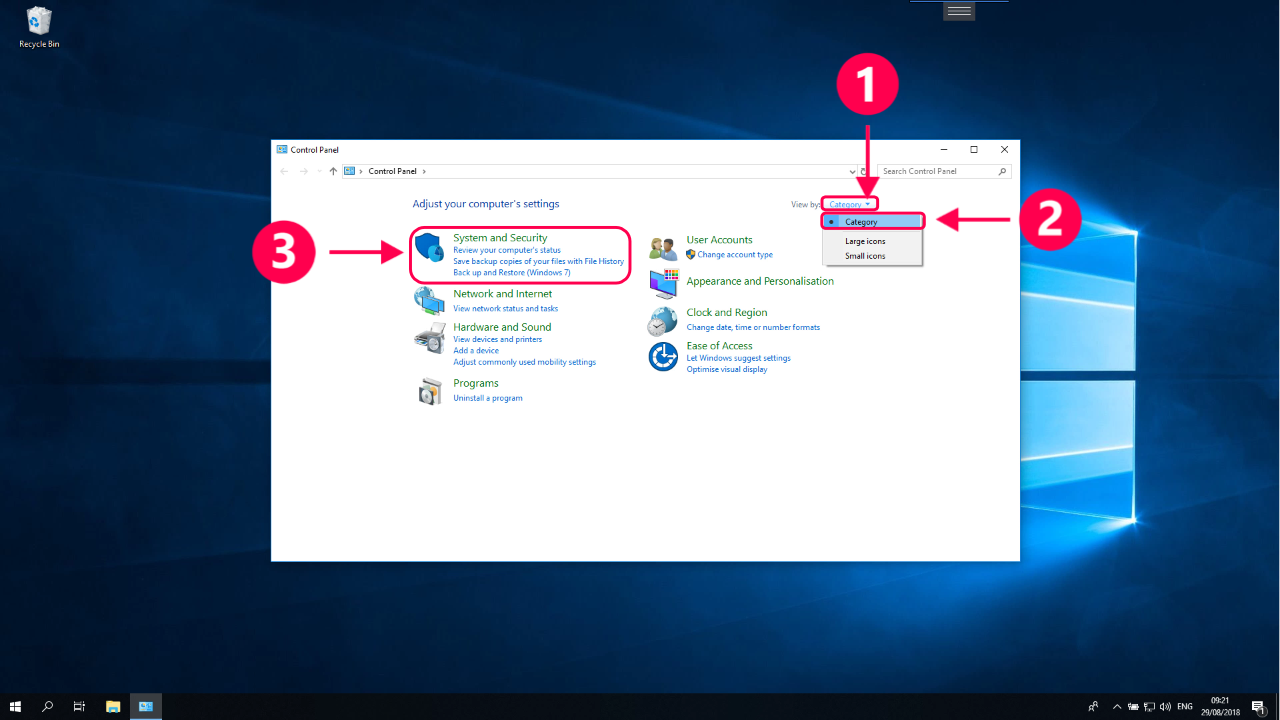The width and height of the screenshot is (1280, 720).
Task: Open Clock and Region heading
Action: point(727,312)
